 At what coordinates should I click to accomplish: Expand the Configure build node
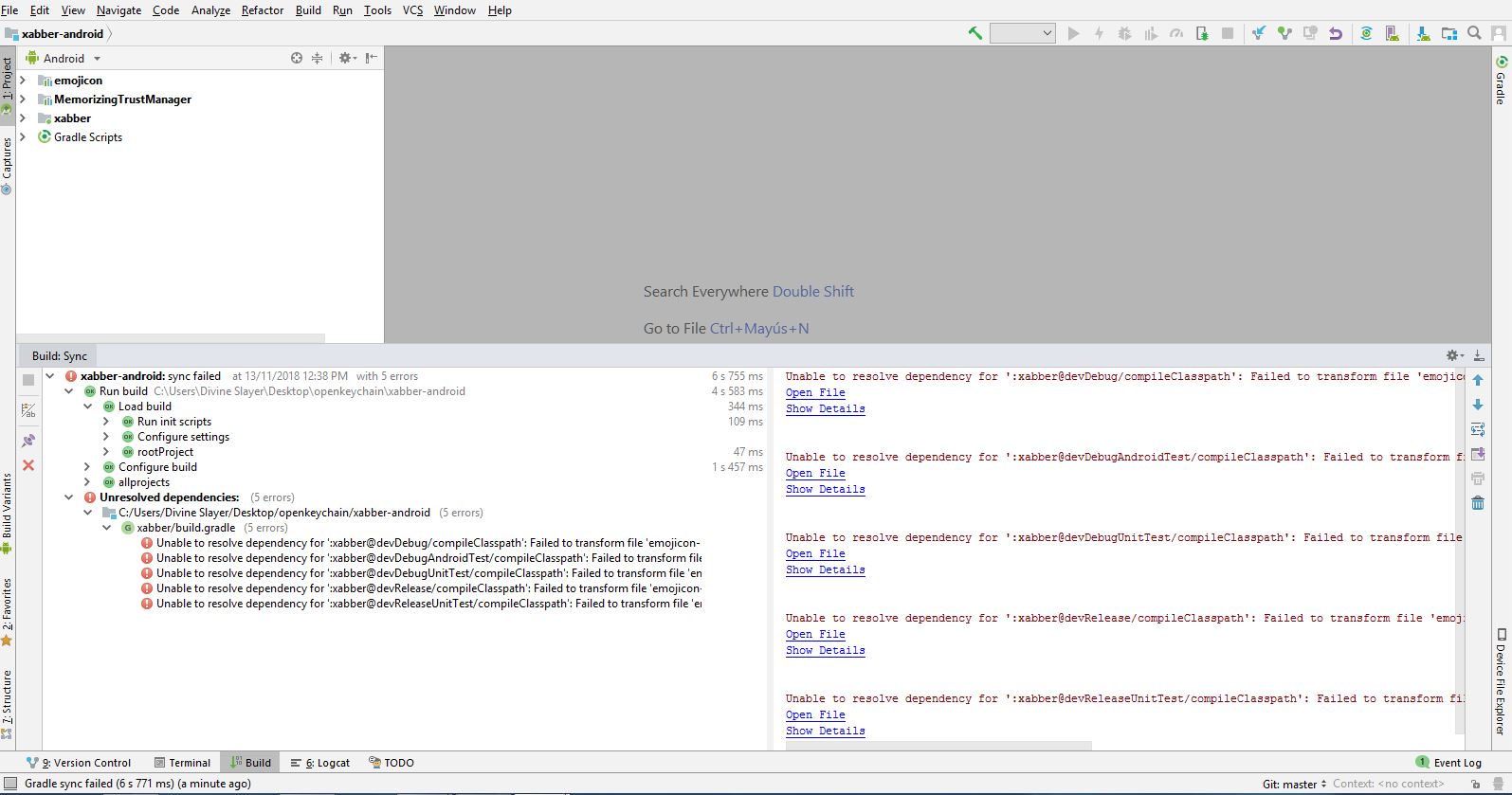(87, 467)
